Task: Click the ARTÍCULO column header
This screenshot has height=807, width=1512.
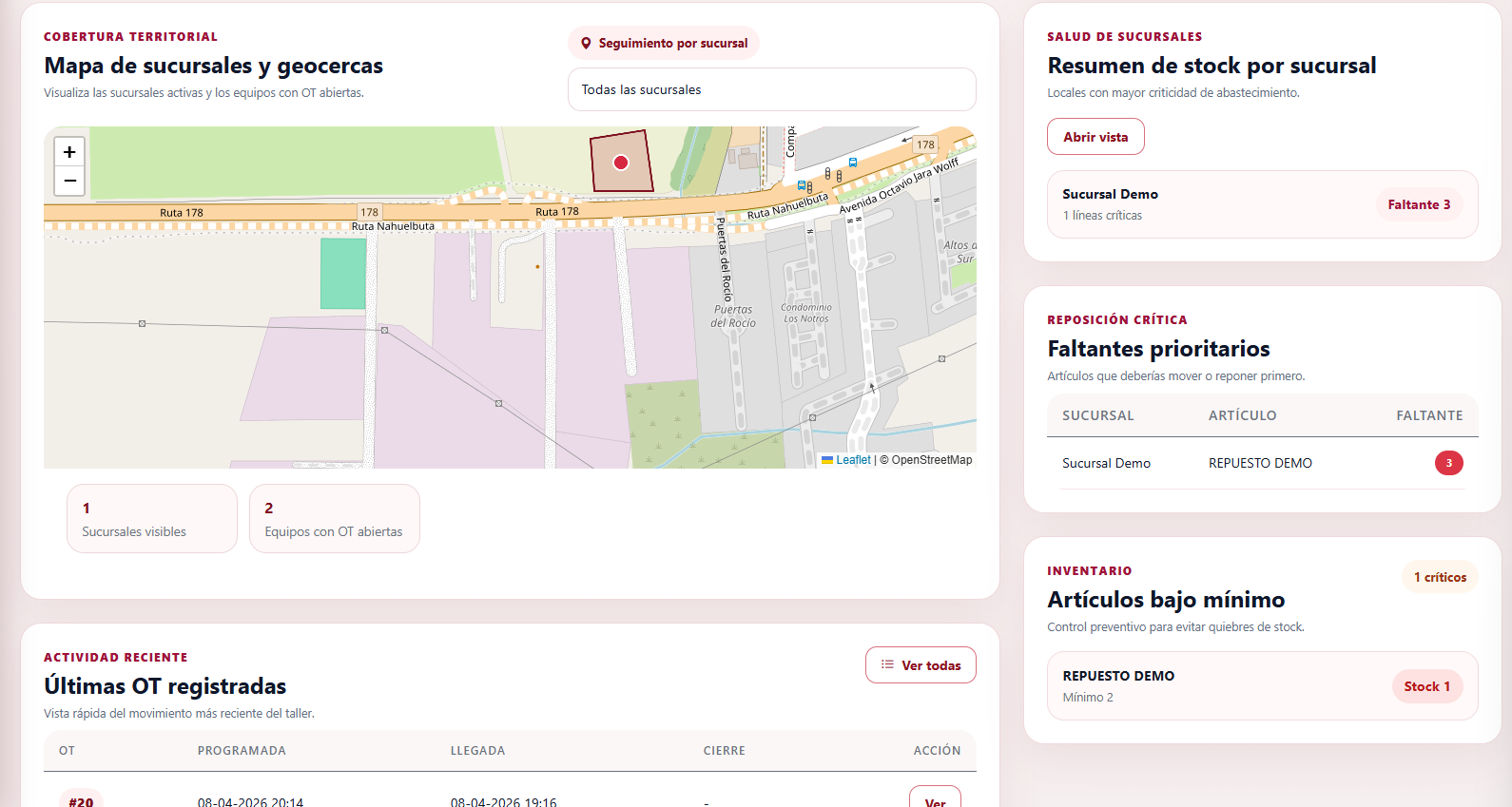Action: (x=1243, y=415)
